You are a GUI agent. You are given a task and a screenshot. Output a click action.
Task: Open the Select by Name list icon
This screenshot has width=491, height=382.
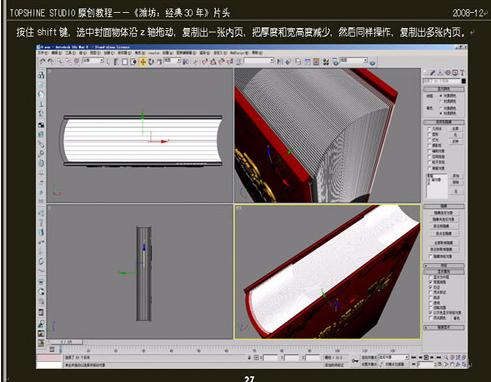[x=116, y=62]
